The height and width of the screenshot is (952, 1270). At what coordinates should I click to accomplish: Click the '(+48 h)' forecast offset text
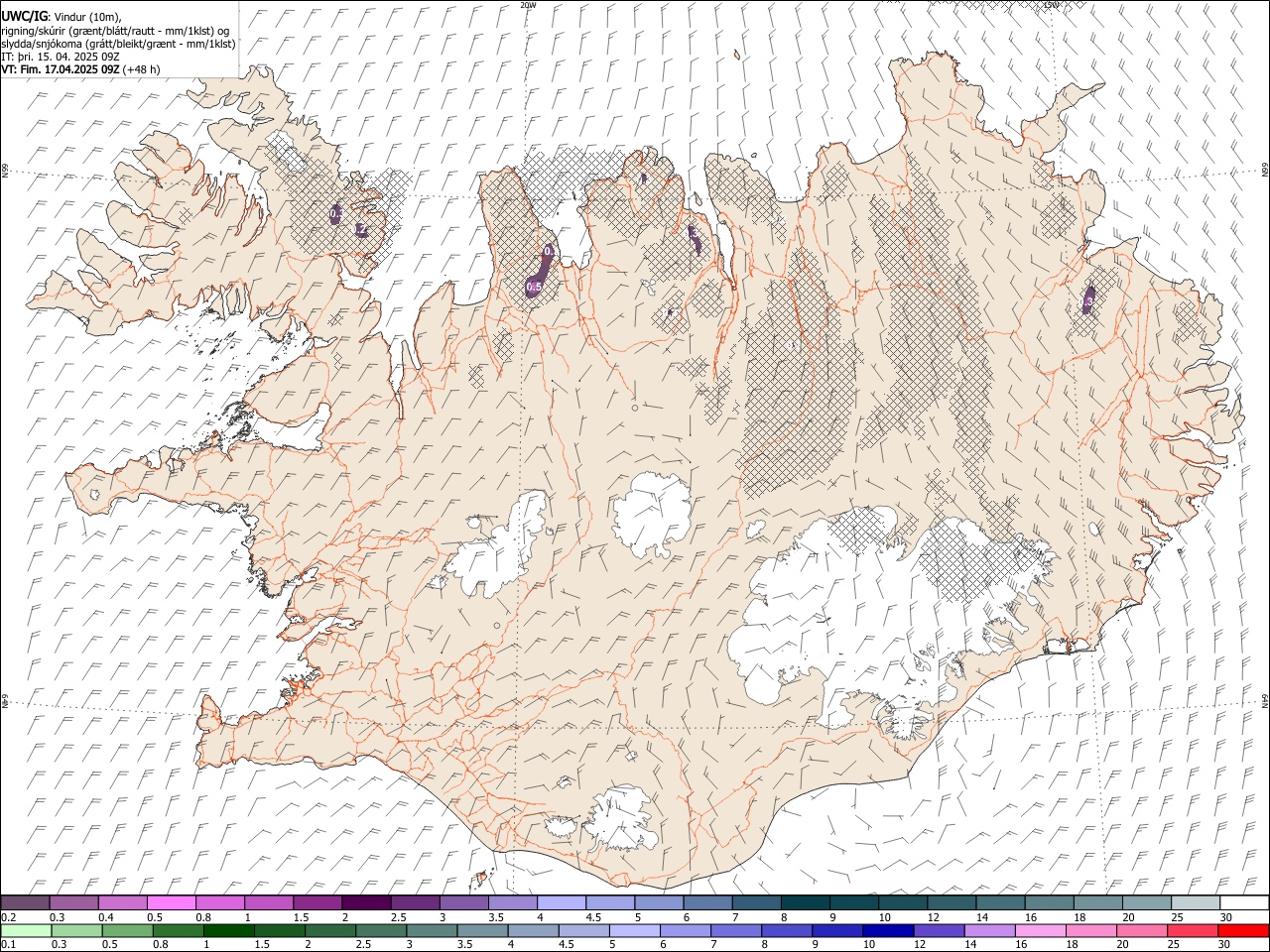[x=142, y=69]
